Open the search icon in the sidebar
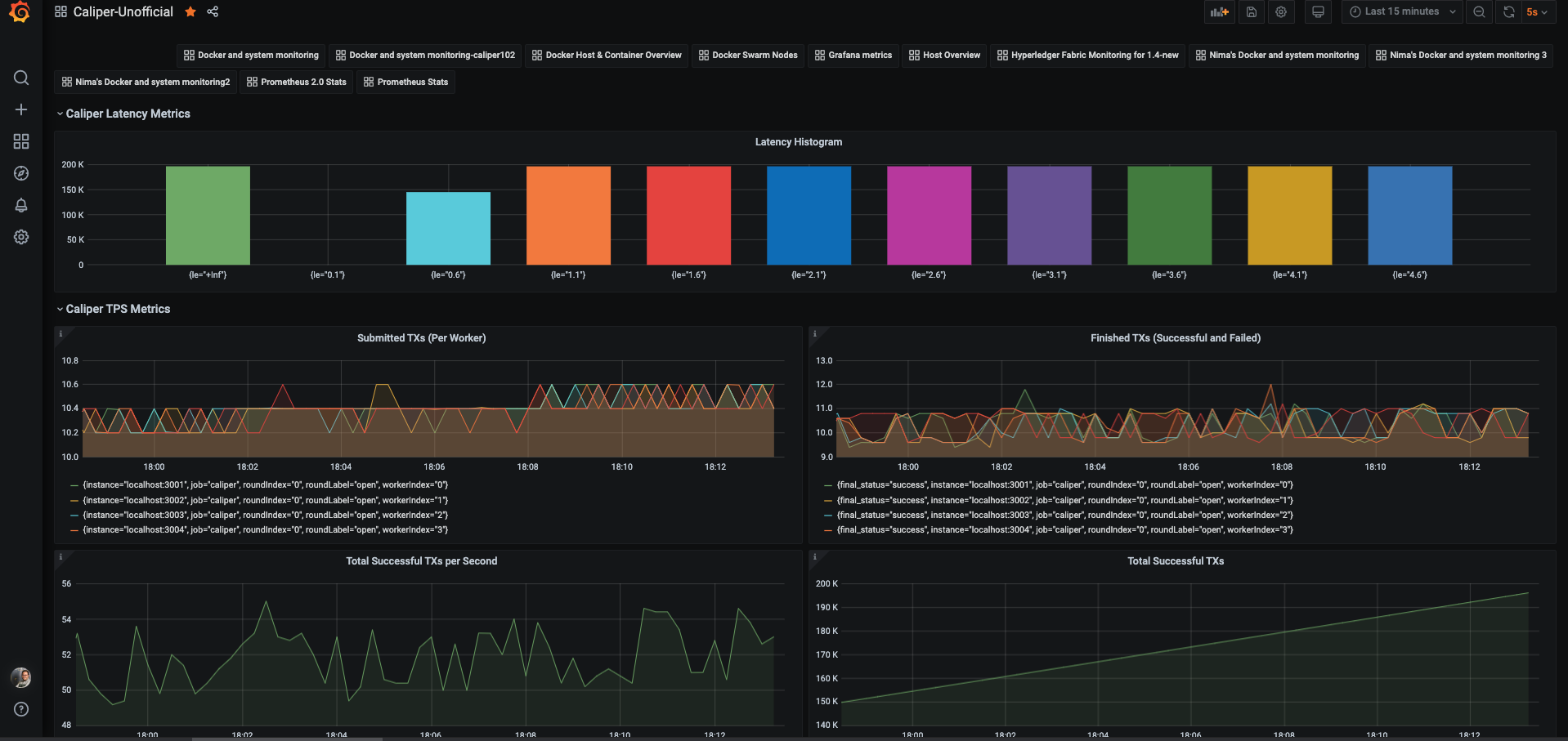The image size is (1568, 741). (21, 78)
